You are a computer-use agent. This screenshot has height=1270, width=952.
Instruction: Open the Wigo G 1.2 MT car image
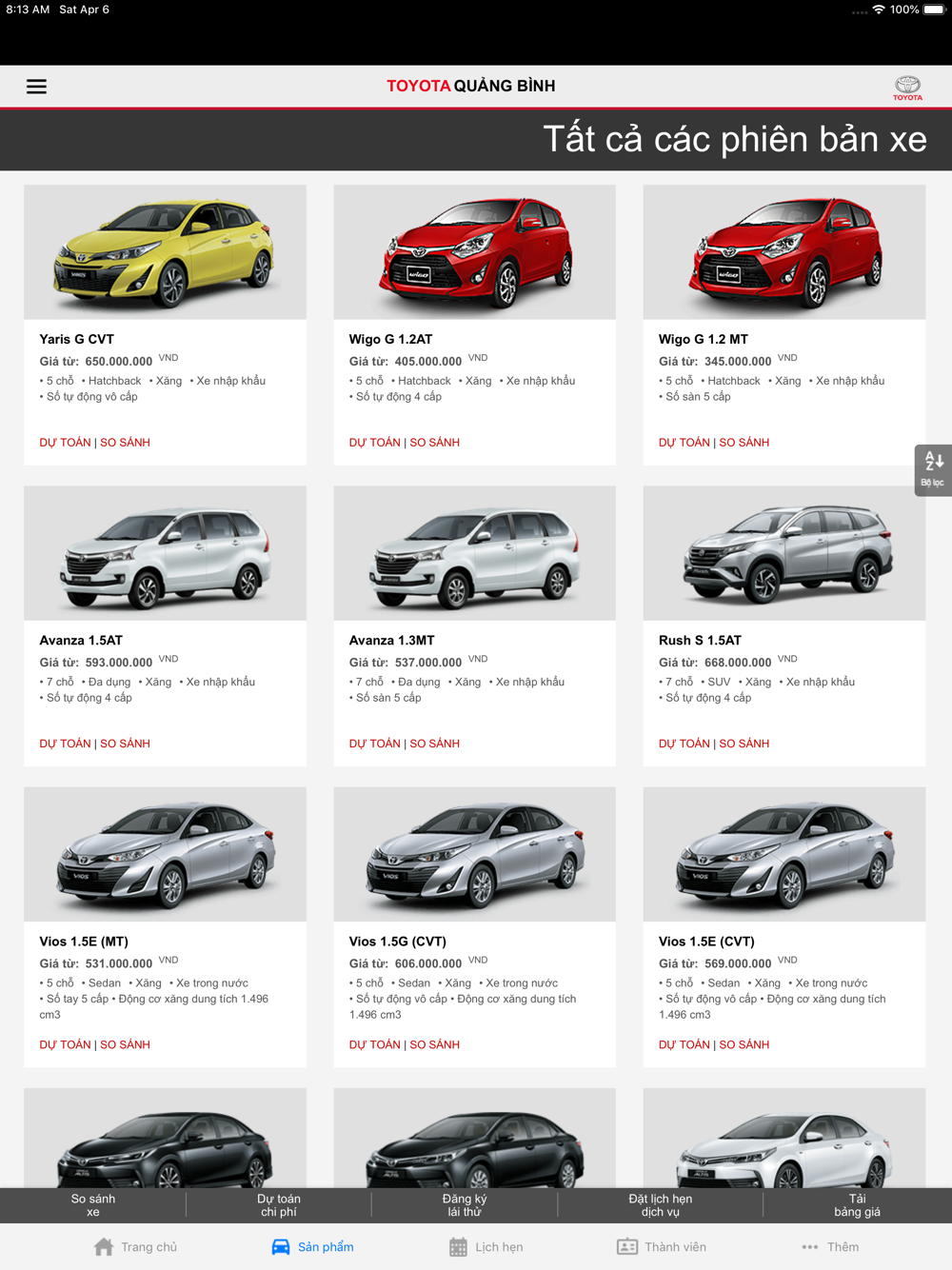(784, 252)
